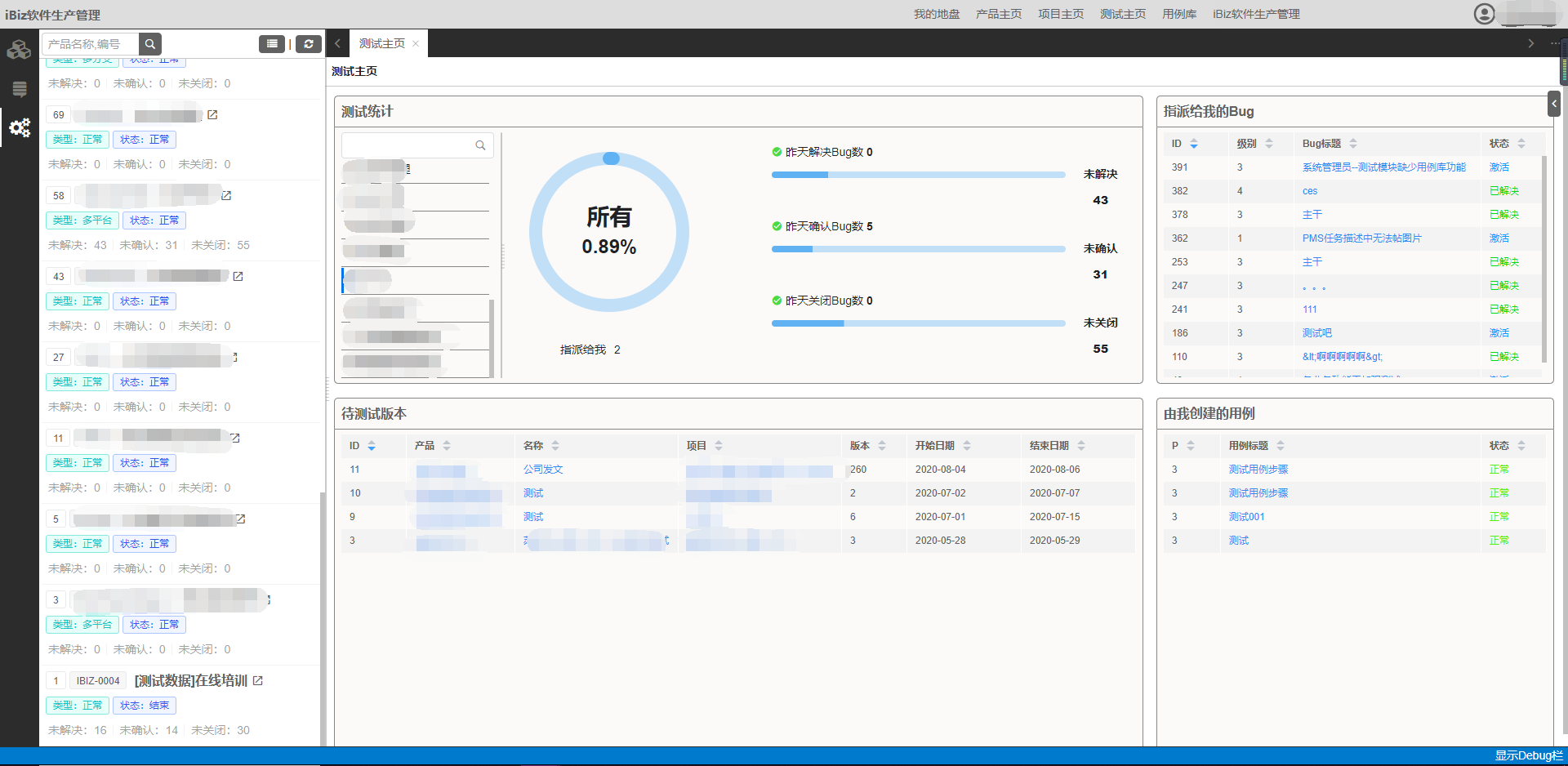Close the 测试主页 tab

[x=416, y=44]
